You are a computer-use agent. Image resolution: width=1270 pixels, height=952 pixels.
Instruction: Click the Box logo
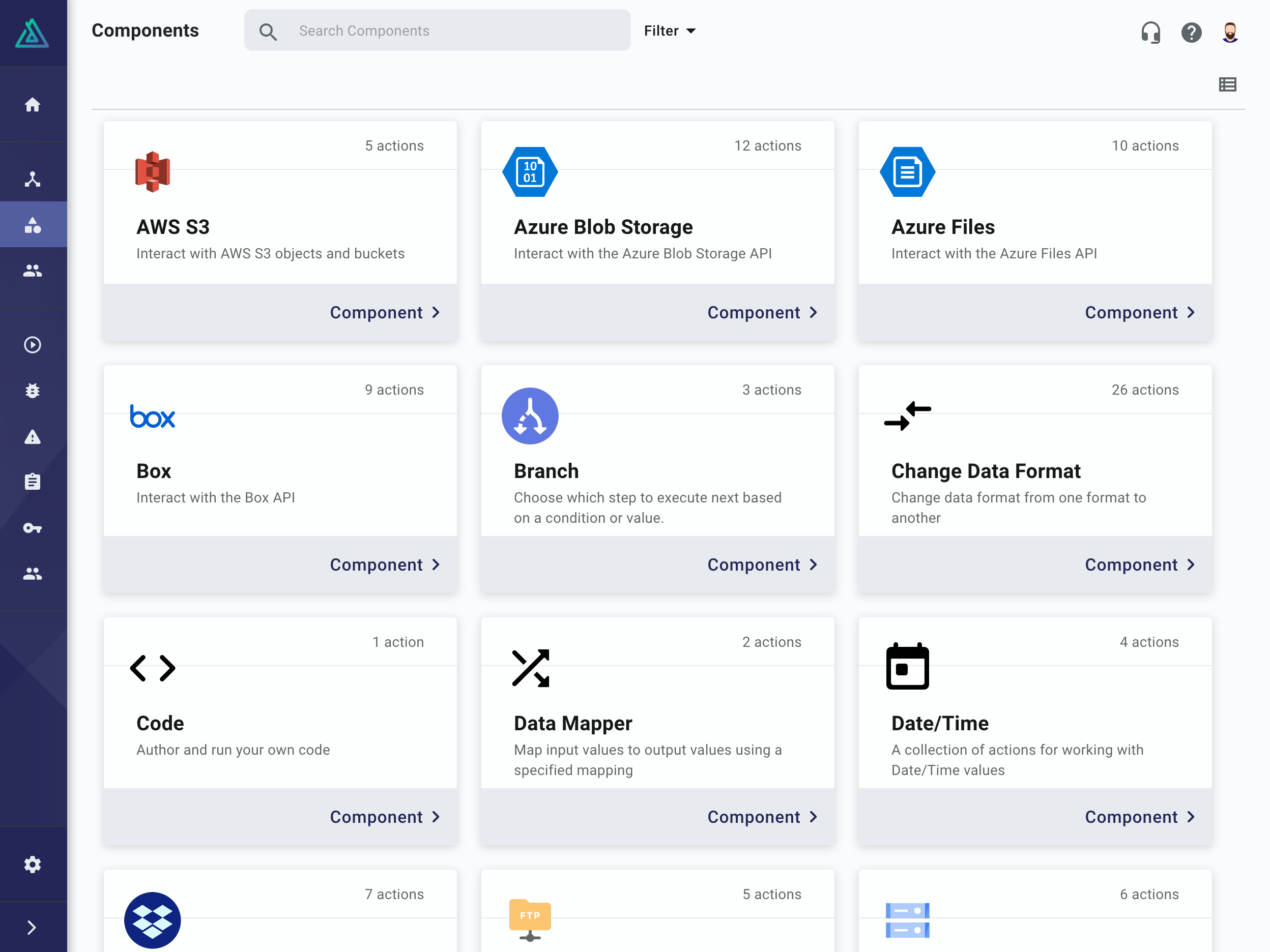(x=152, y=416)
